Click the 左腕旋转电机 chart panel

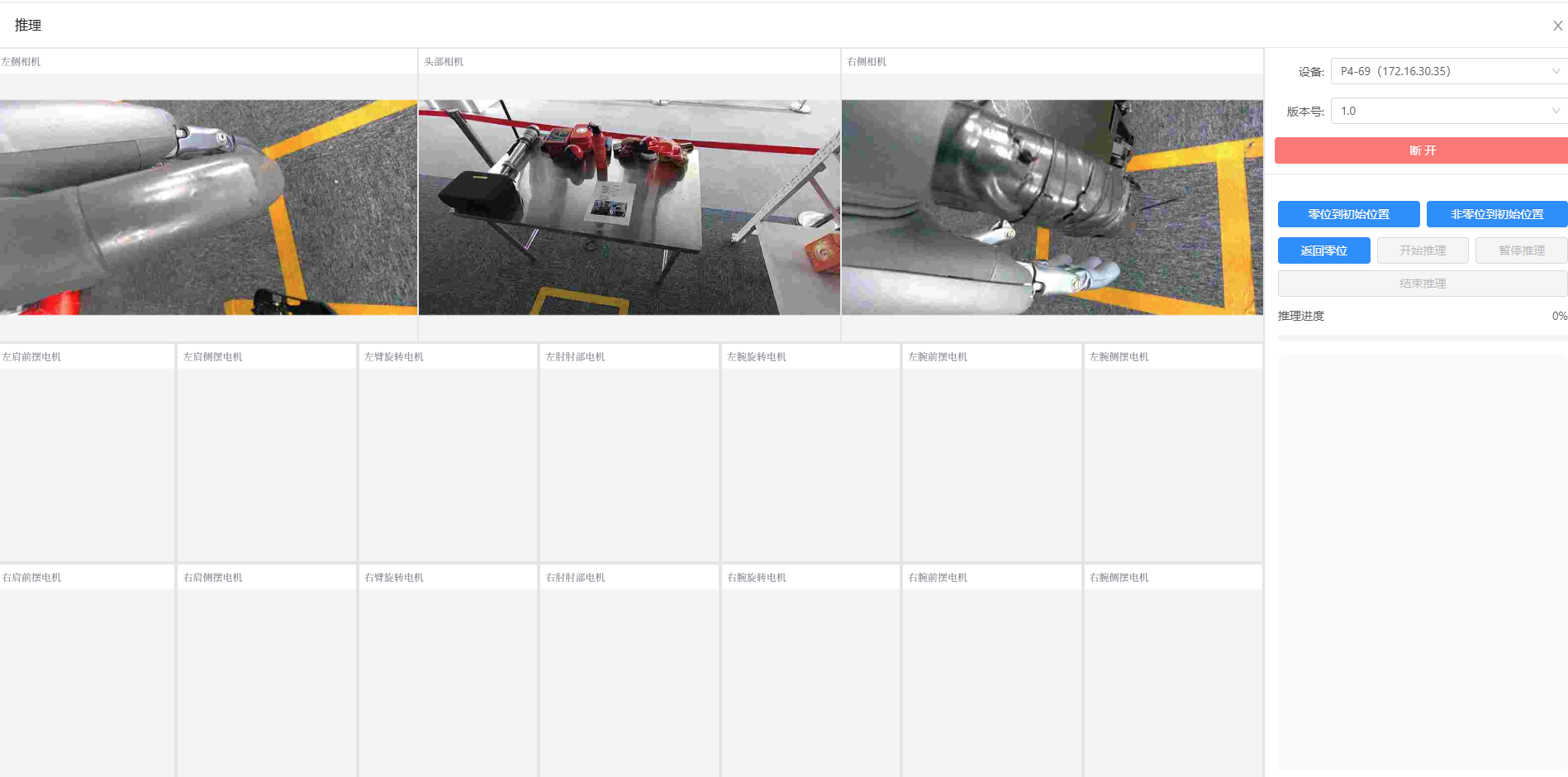click(810, 463)
